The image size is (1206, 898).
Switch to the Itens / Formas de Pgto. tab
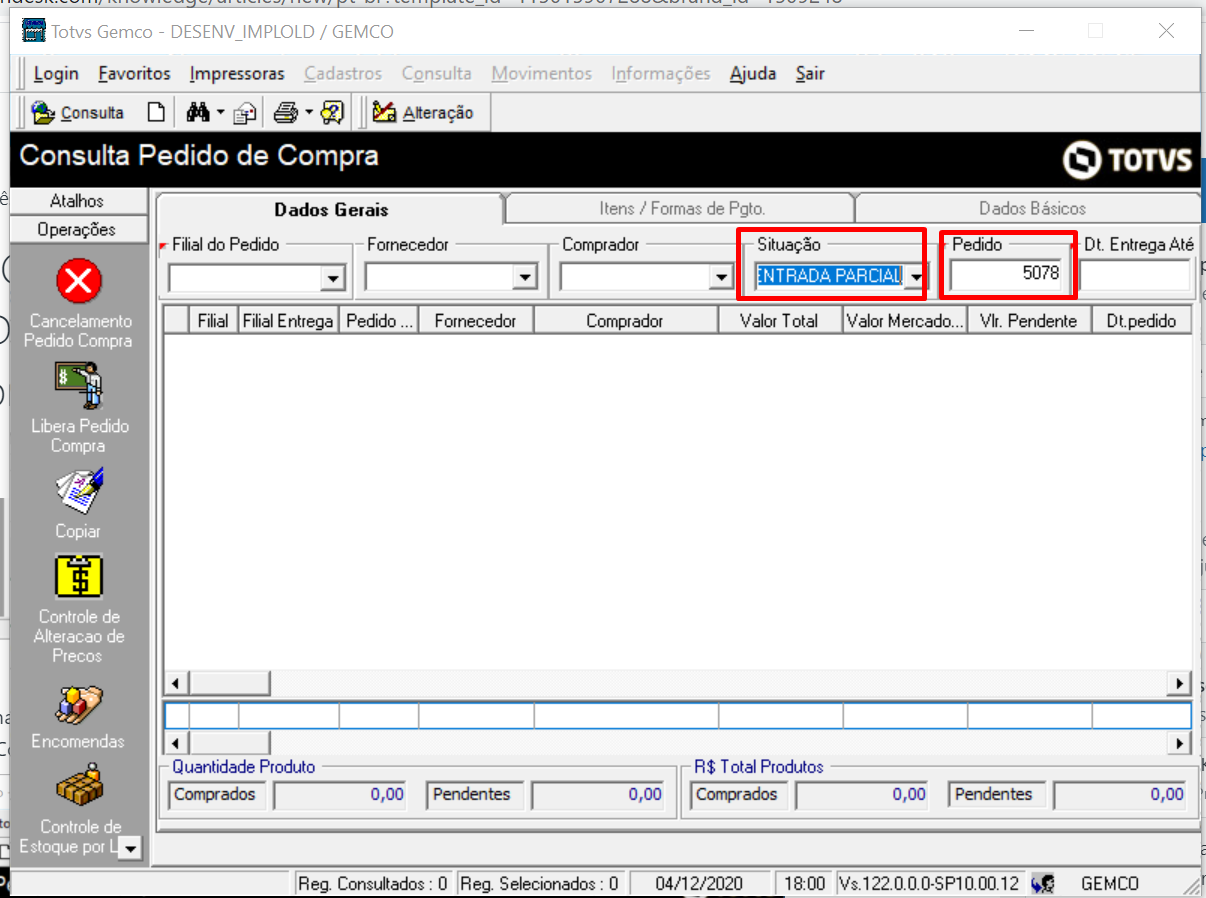(x=679, y=209)
